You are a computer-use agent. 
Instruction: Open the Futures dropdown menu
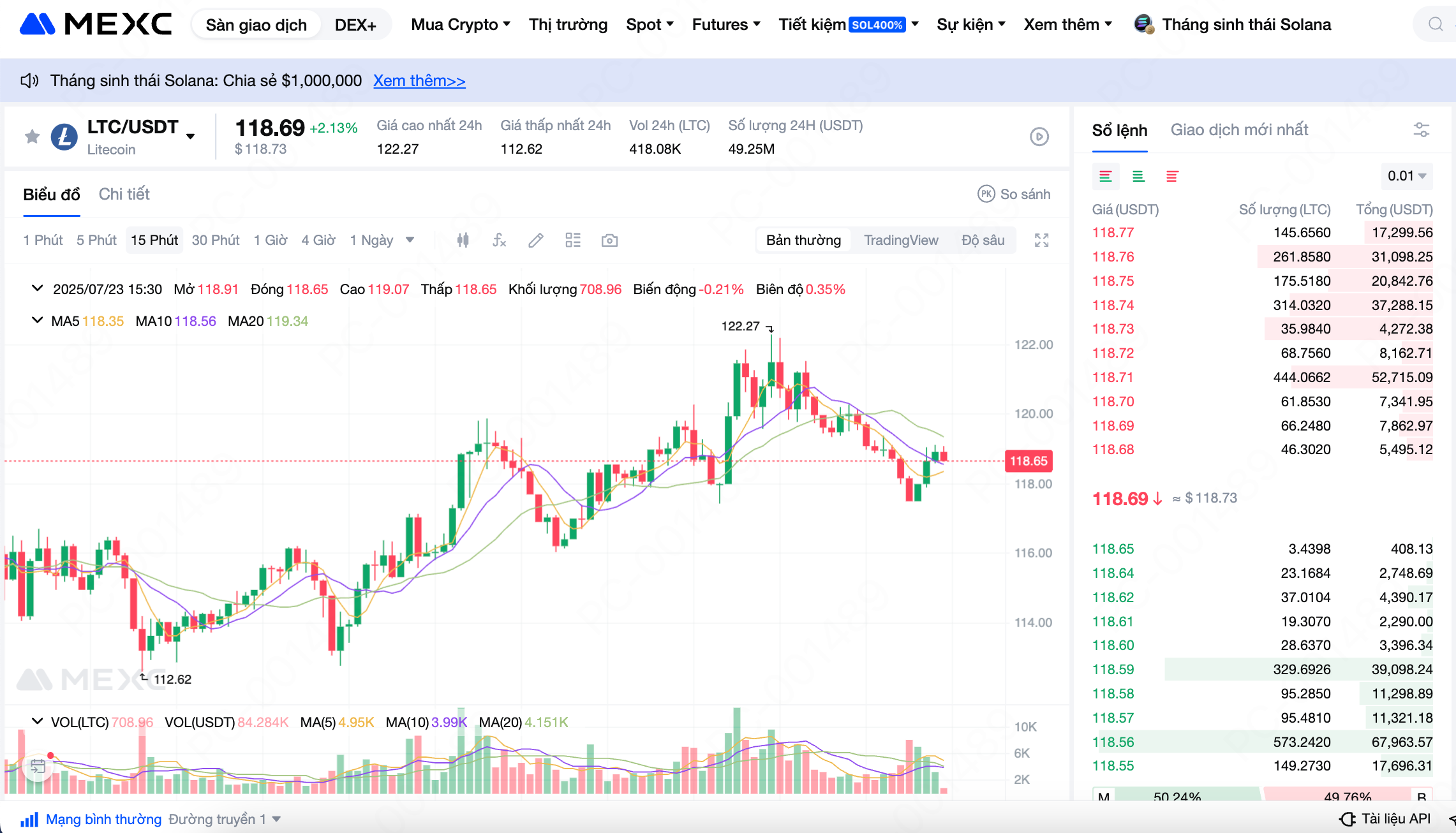pyautogui.click(x=726, y=24)
